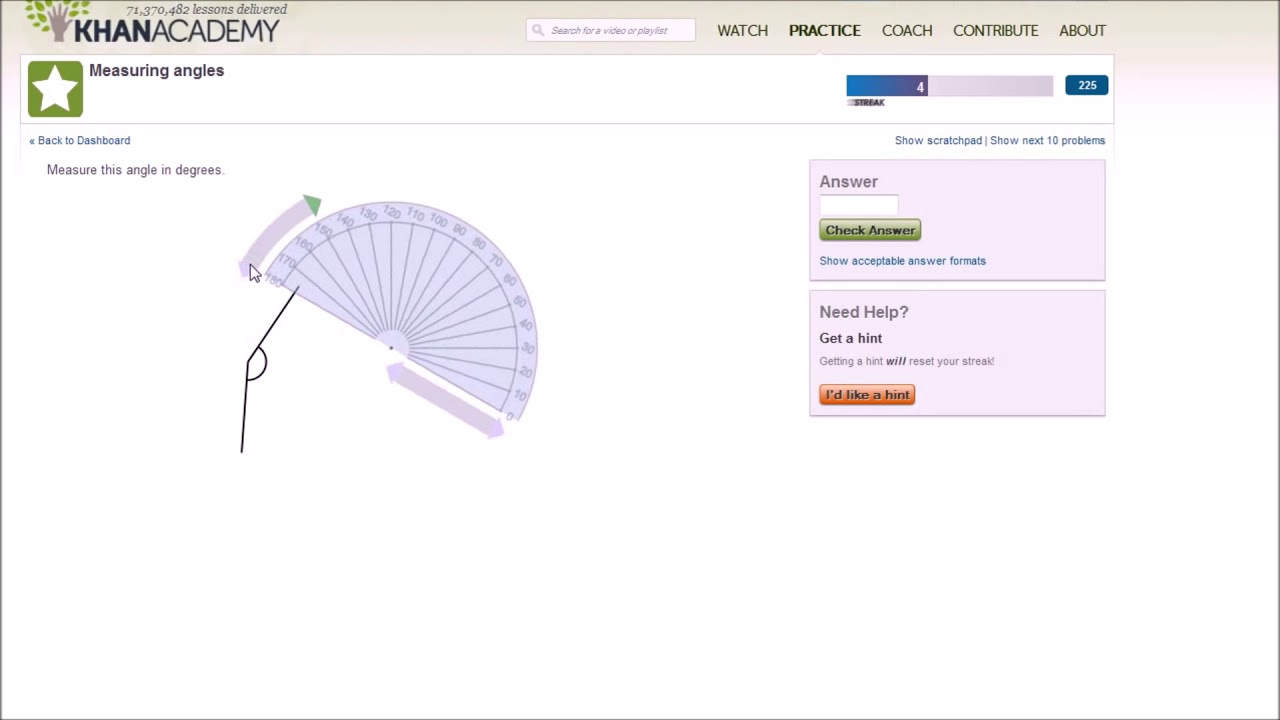
Task: Open the COACH menu
Action: point(907,31)
